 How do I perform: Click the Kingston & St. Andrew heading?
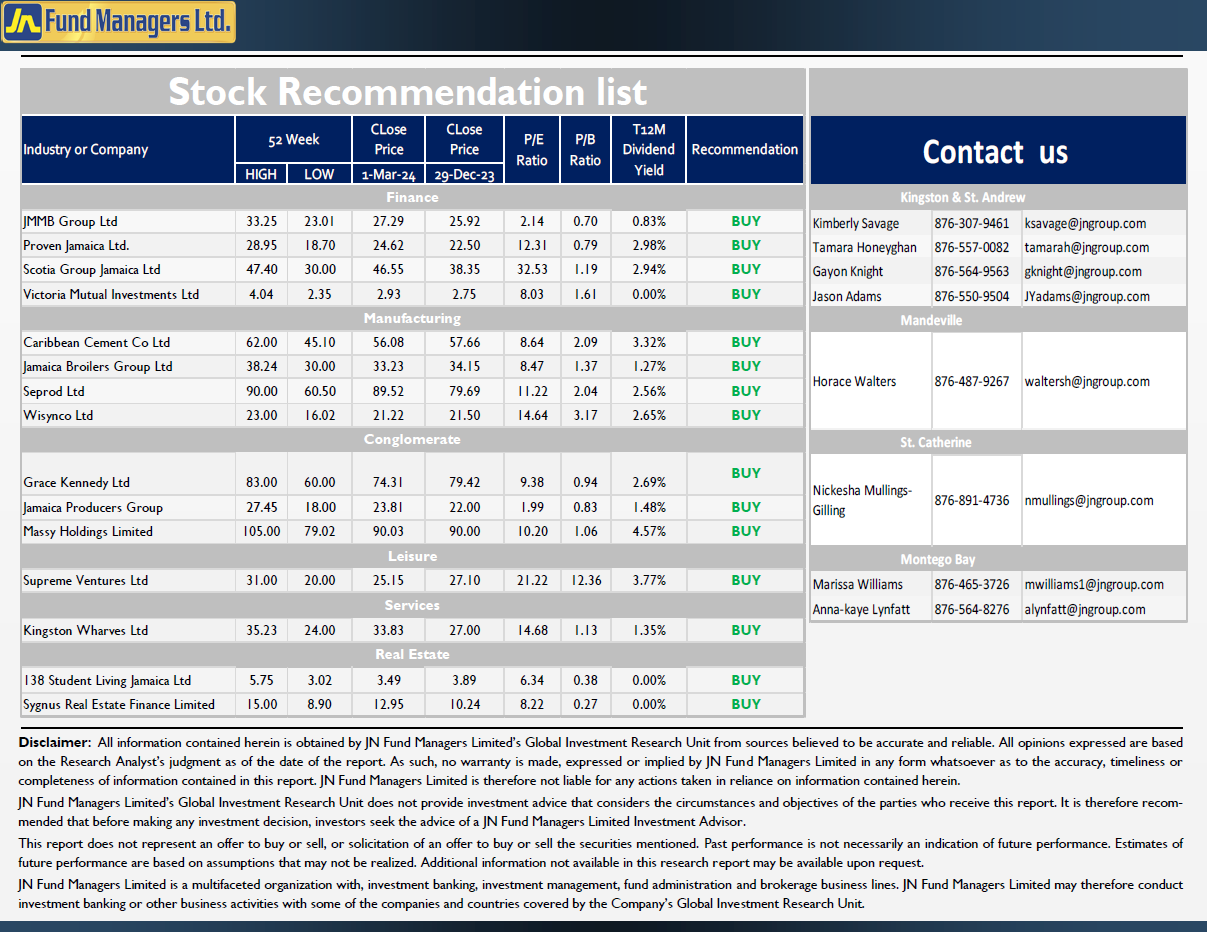(x=963, y=198)
